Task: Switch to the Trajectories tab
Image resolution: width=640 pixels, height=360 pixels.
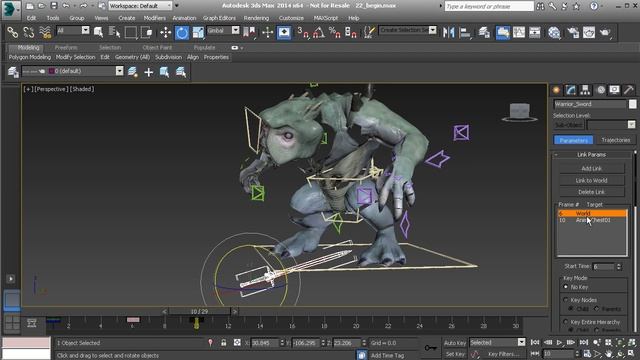Action: click(616, 140)
